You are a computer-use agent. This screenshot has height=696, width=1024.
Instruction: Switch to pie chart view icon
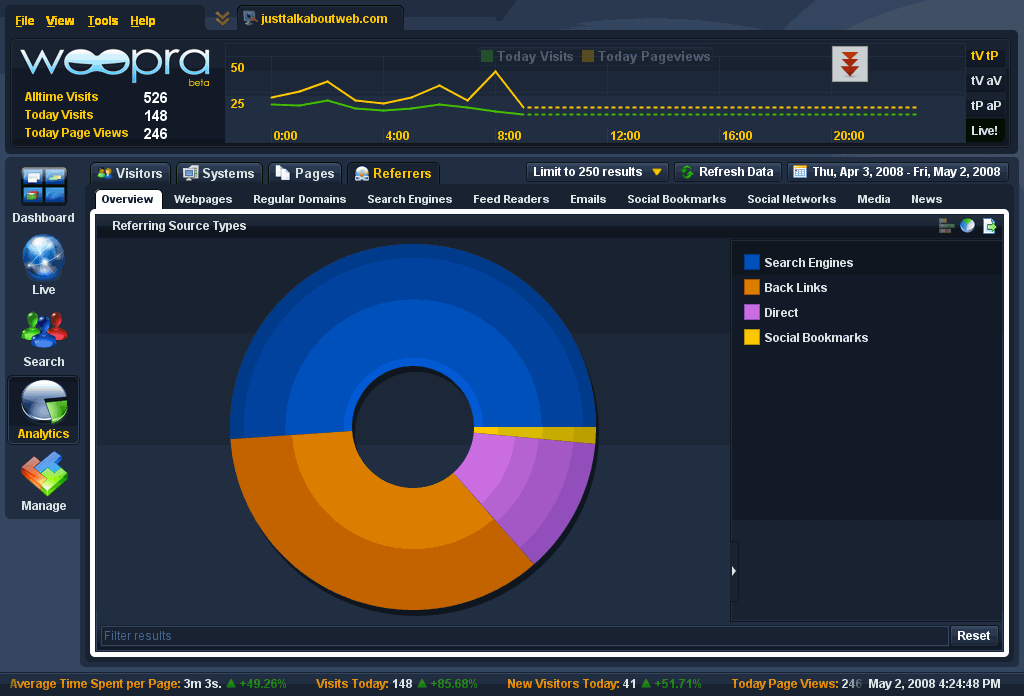(x=967, y=226)
